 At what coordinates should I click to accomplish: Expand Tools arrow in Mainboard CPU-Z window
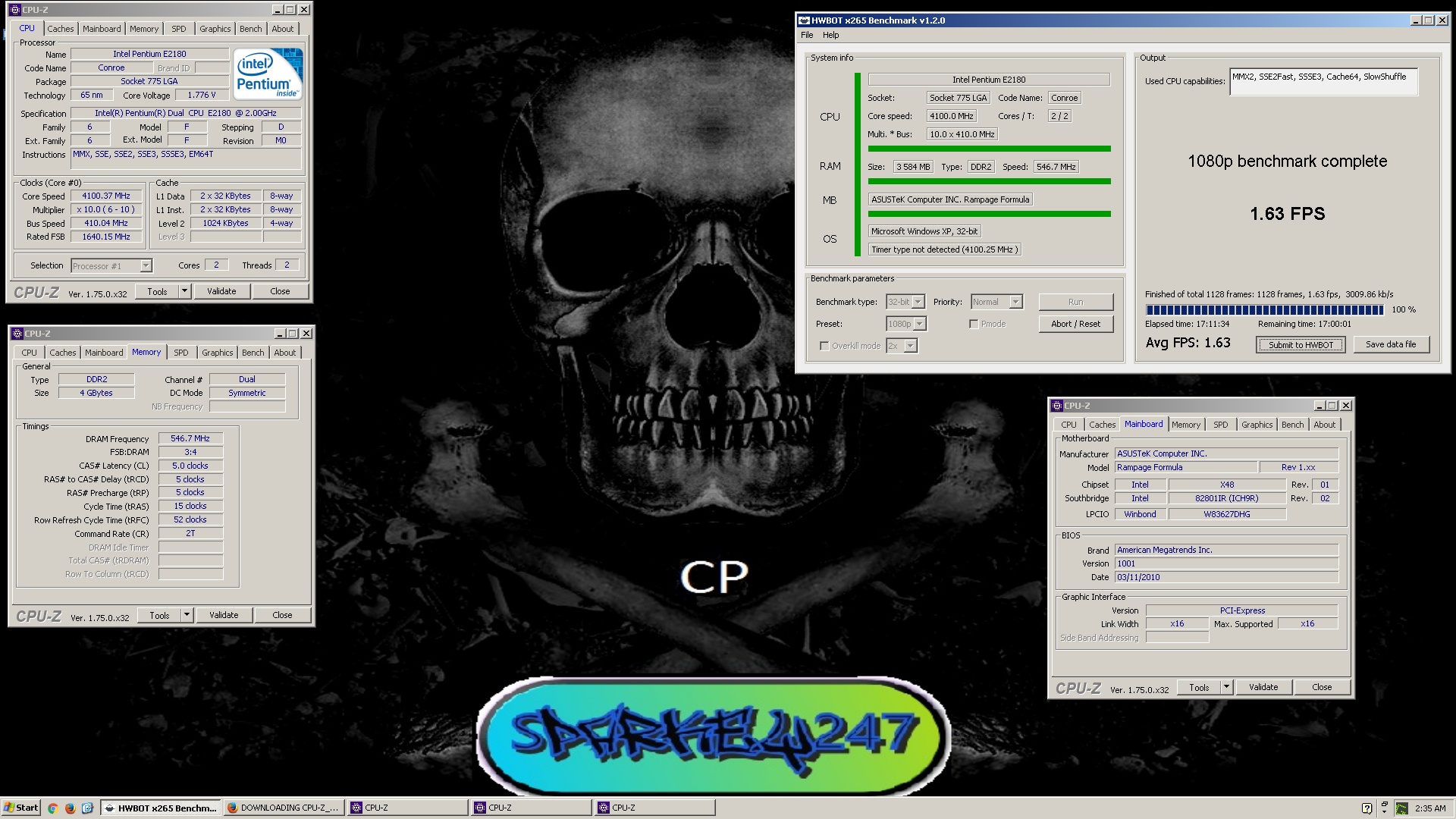pos(1226,687)
